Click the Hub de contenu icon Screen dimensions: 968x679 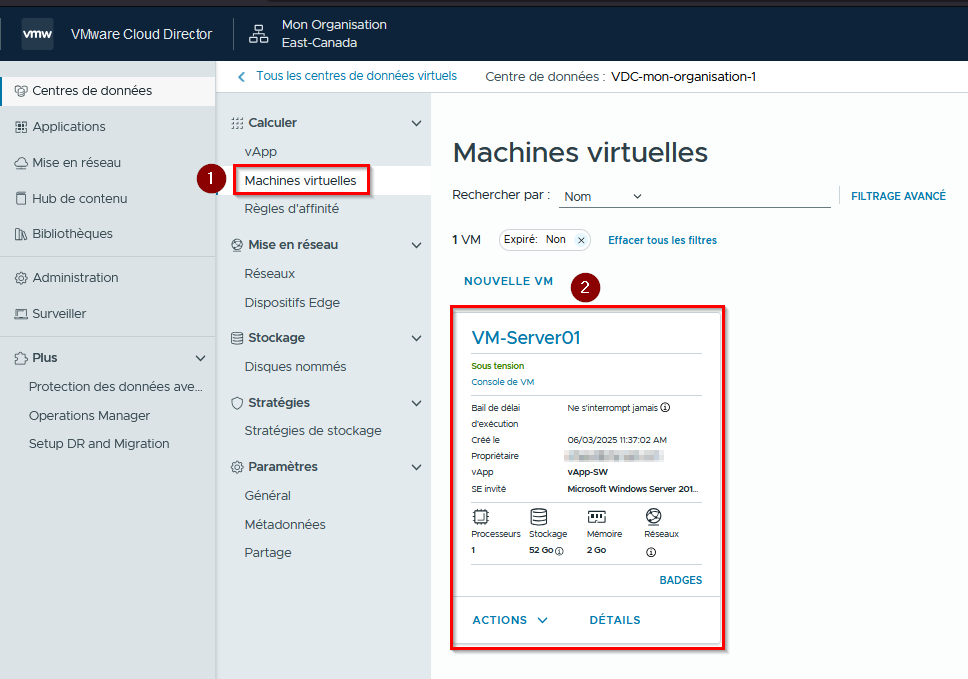(x=21, y=199)
